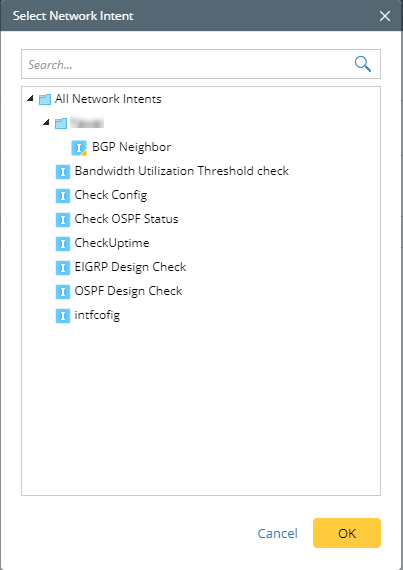The height and width of the screenshot is (570, 403).
Task: Select OSPF Design Check in the tree
Action: tap(128, 291)
